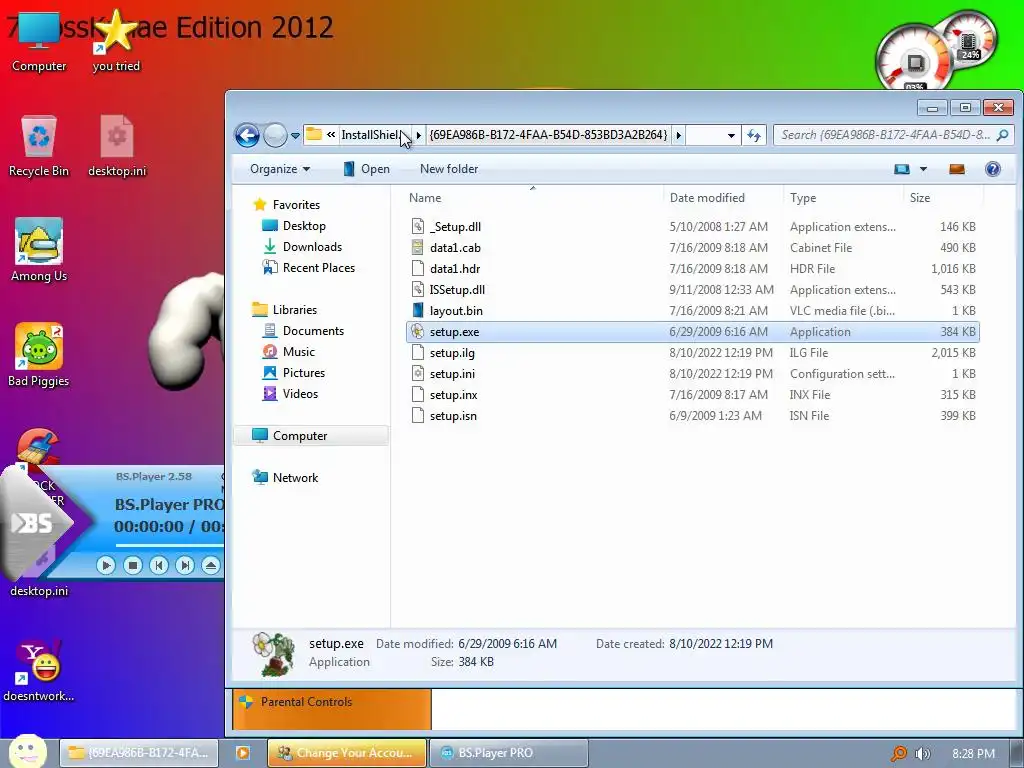The height and width of the screenshot is (768, 1024).
Task: Click the InstallShield breadcrumb segment
Action: click(x=370, y=135)
